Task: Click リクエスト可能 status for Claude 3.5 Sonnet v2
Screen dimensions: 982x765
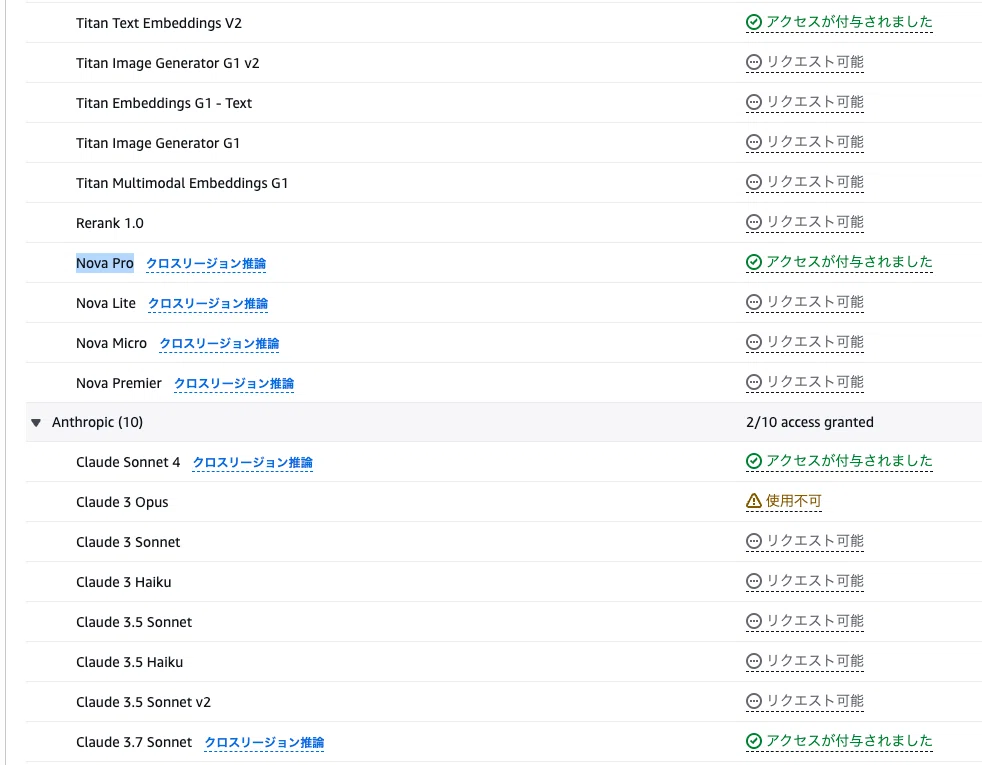Action: tap(815, 701)
